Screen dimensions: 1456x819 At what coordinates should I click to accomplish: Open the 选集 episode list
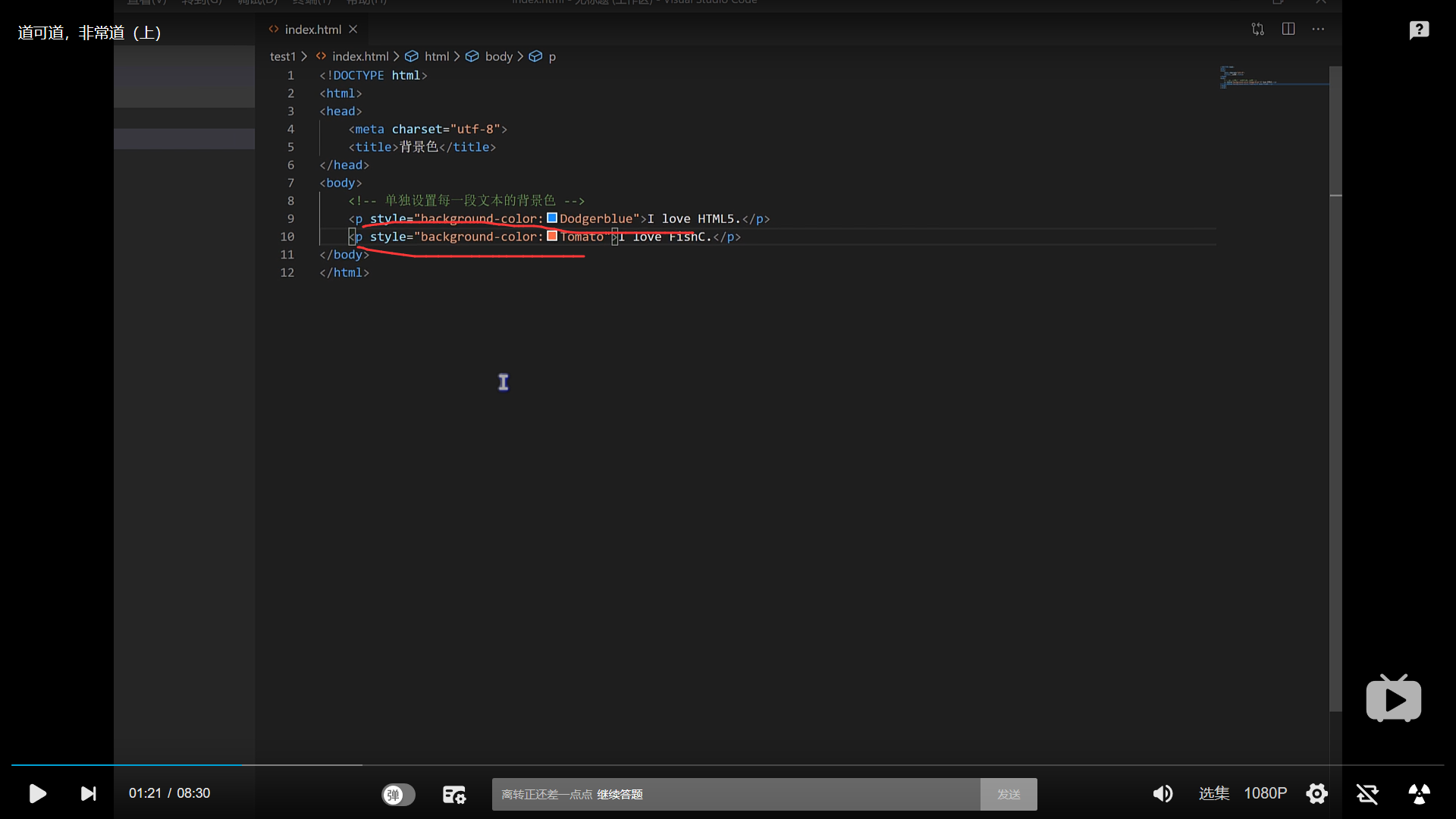pyautogui.click(x=1213, y=793)
